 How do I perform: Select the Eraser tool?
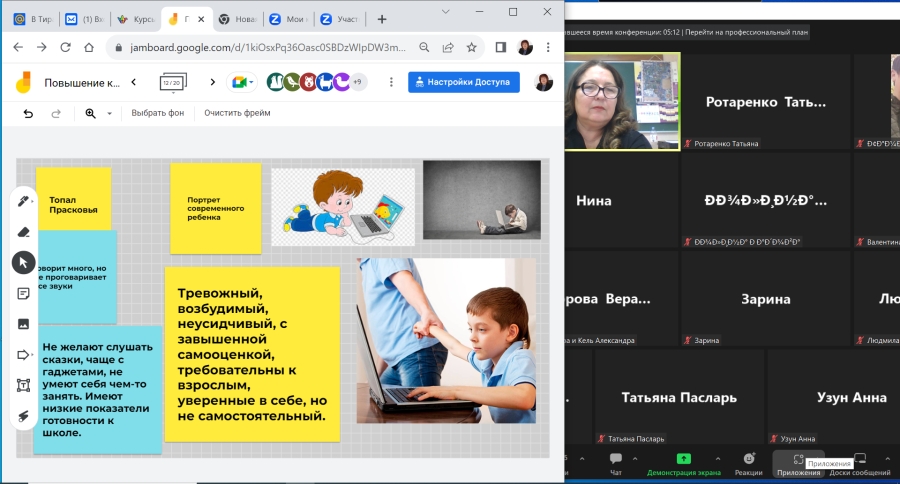(x=24, y=232)
